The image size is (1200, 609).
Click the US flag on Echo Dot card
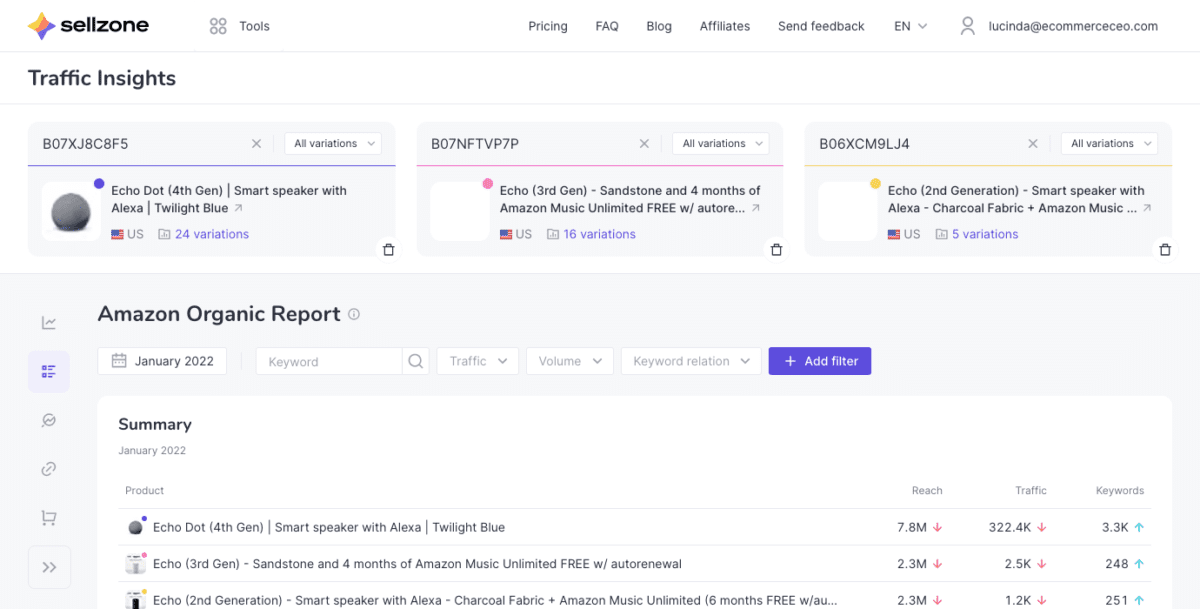pos(117,234)
